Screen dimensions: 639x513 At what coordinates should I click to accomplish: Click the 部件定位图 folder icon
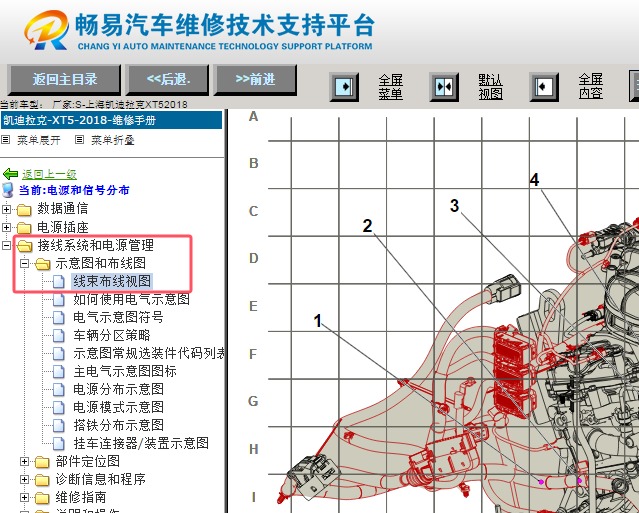42,462
